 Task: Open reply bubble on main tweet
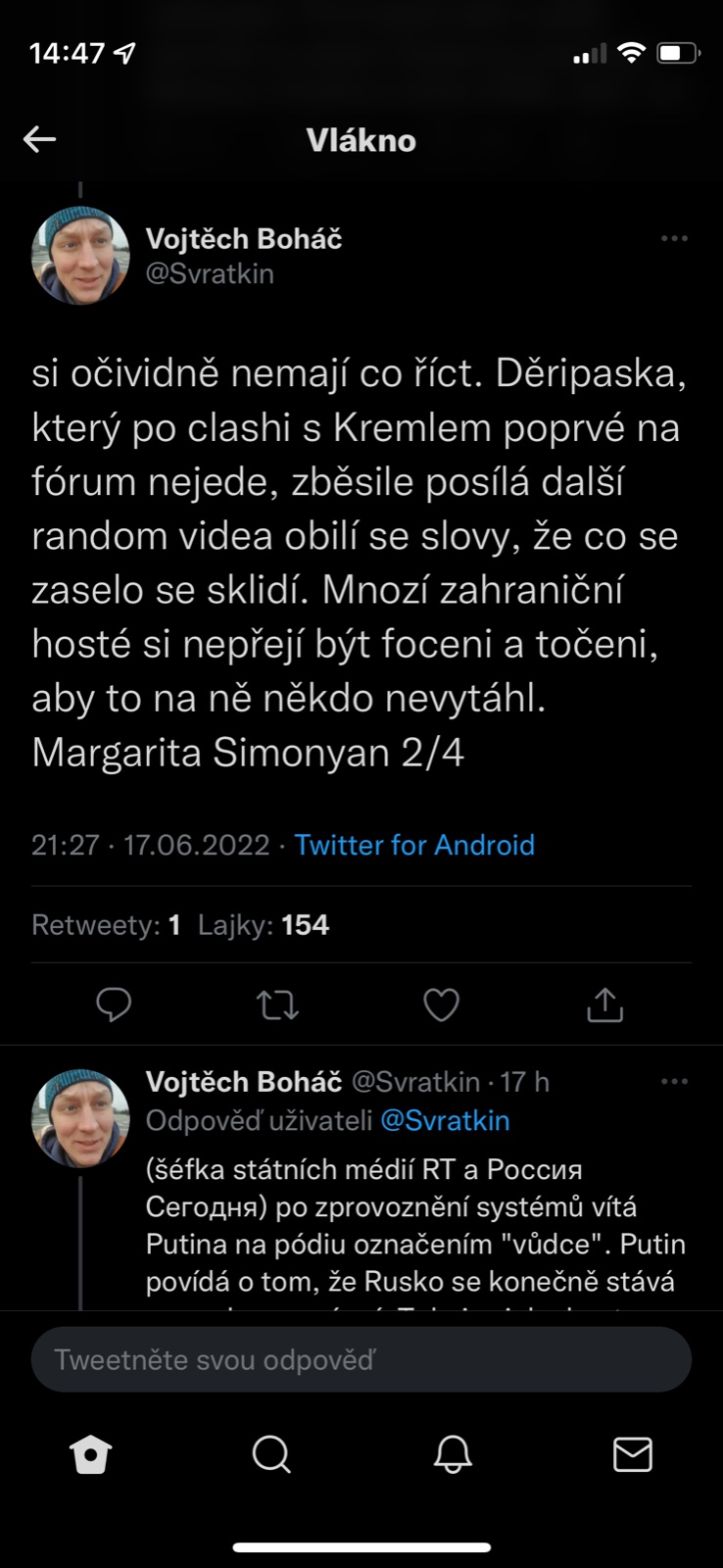[114, 1004]
